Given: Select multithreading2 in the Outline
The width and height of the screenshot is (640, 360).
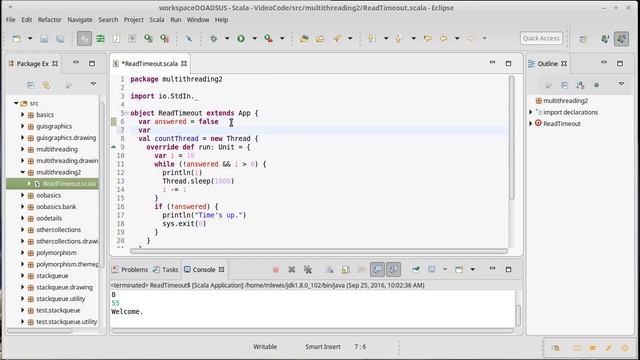Looking at the screenshot, I should 565,100.
